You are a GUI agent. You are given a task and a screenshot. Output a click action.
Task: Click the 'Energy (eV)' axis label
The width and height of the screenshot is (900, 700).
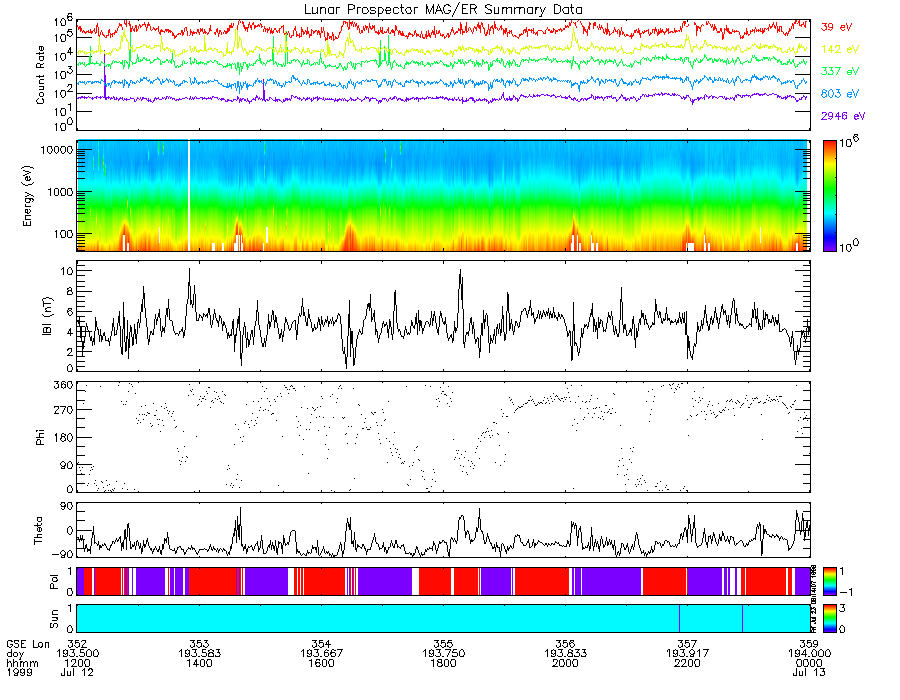click(x=28, y=196)
